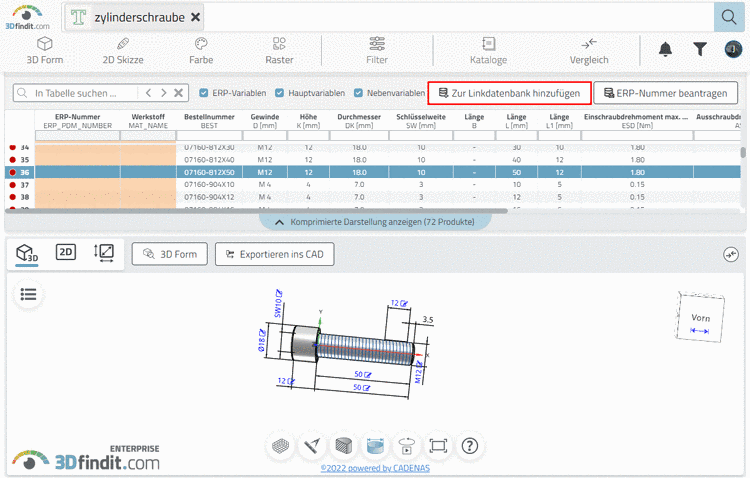Click the red status dot of row 37
The height and width of the screenshot is (478, 750).
point(12,185)
